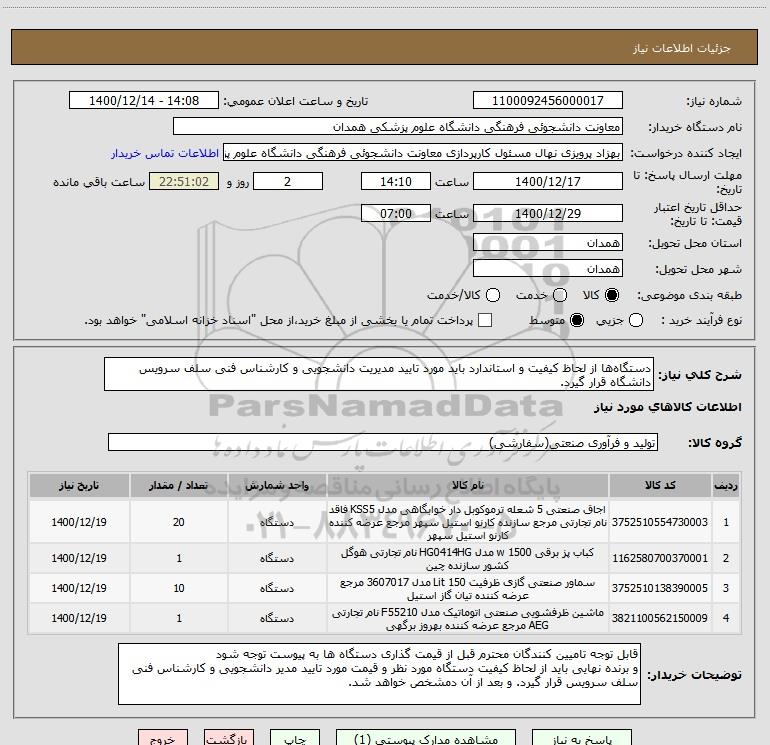Click the validity time field 07:00
Viewport: 770px width, 745px height.
pos(396,213)
